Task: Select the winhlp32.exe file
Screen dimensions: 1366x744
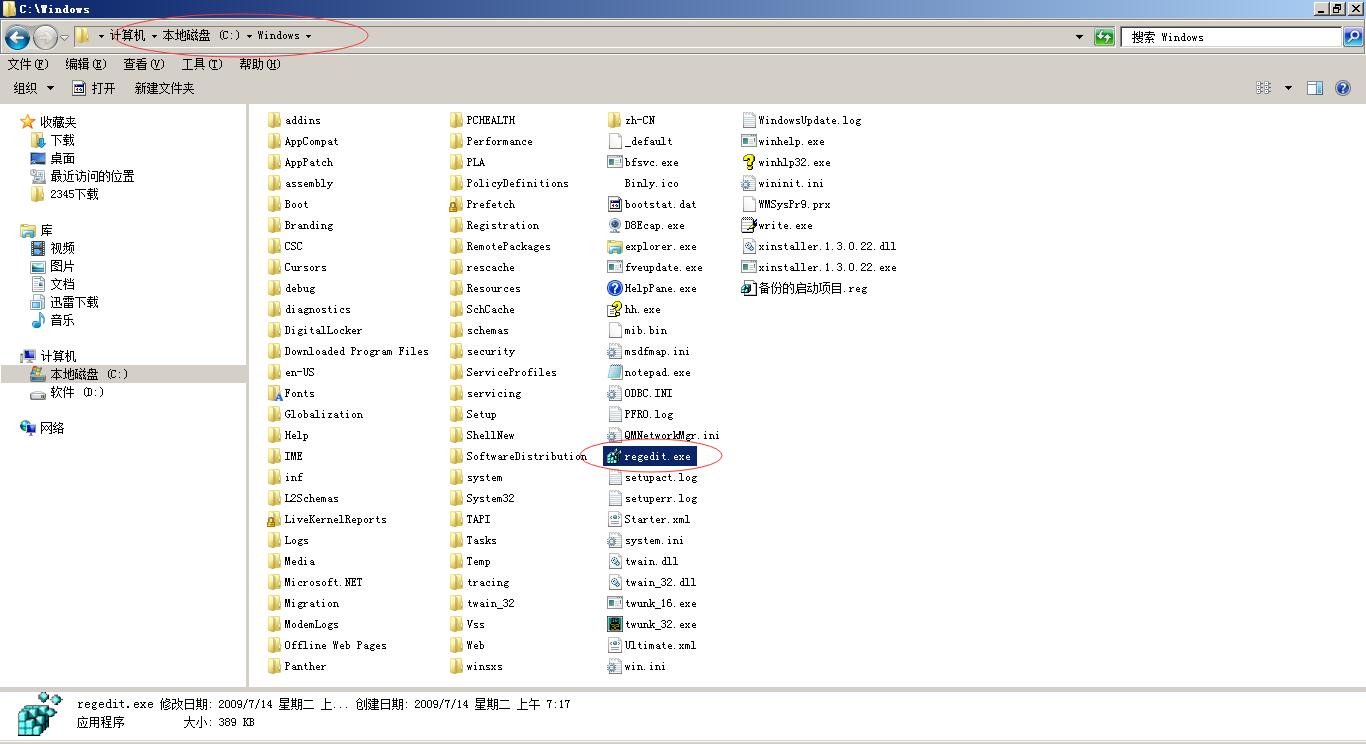Action: 793,162
